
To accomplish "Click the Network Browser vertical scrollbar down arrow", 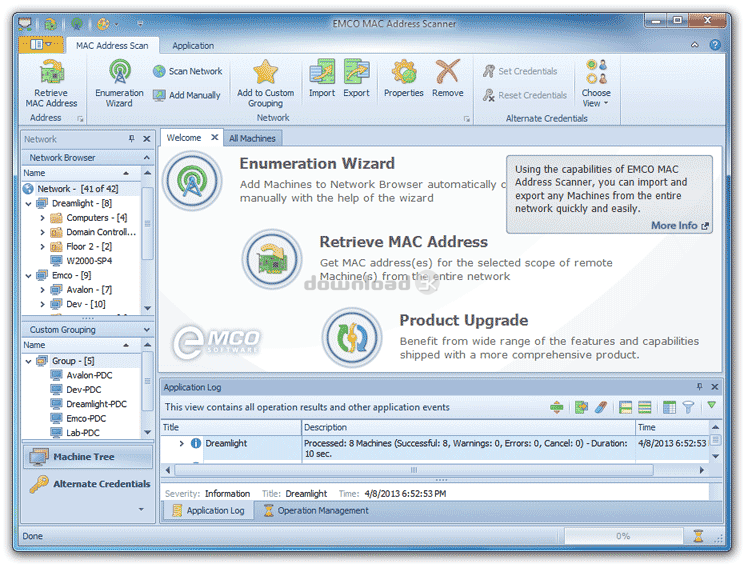I will click(148, 308).
